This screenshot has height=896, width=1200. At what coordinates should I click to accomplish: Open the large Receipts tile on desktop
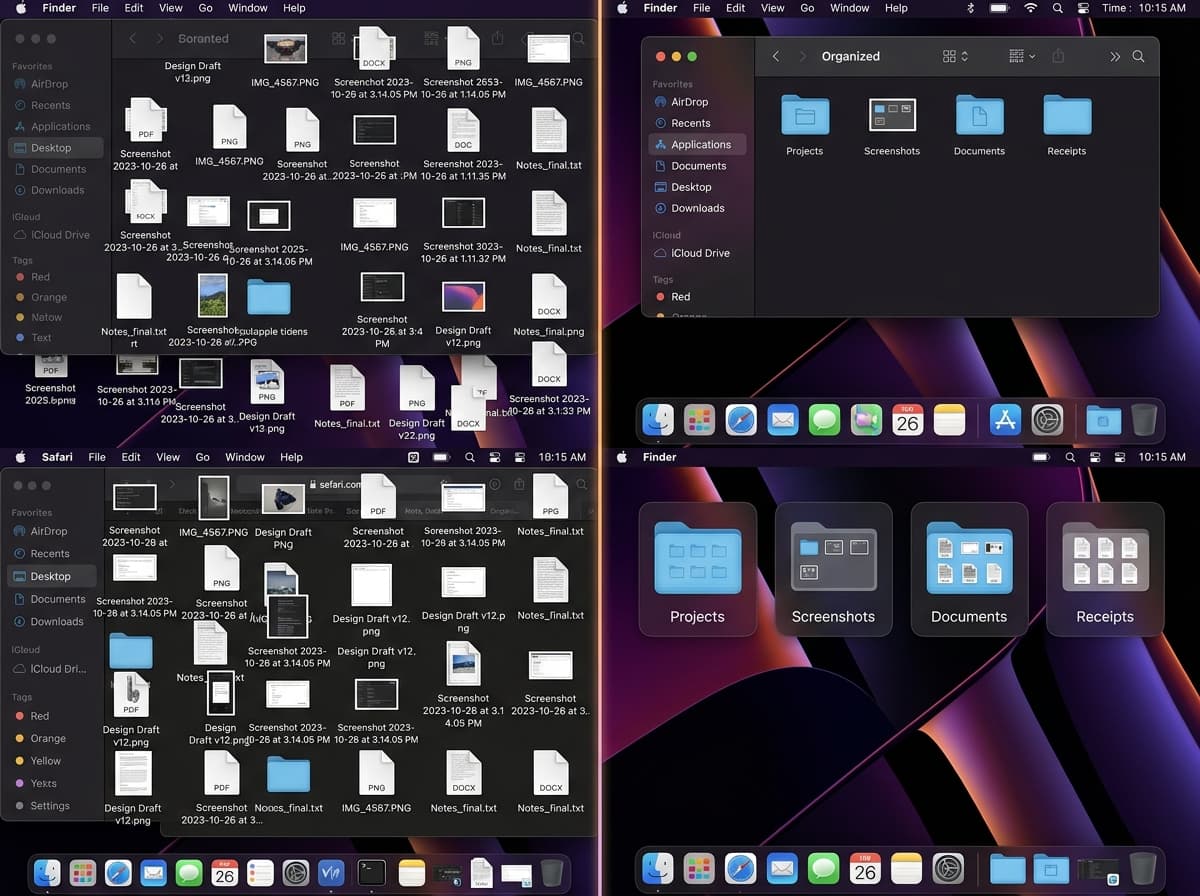(x=1105, y=569)
